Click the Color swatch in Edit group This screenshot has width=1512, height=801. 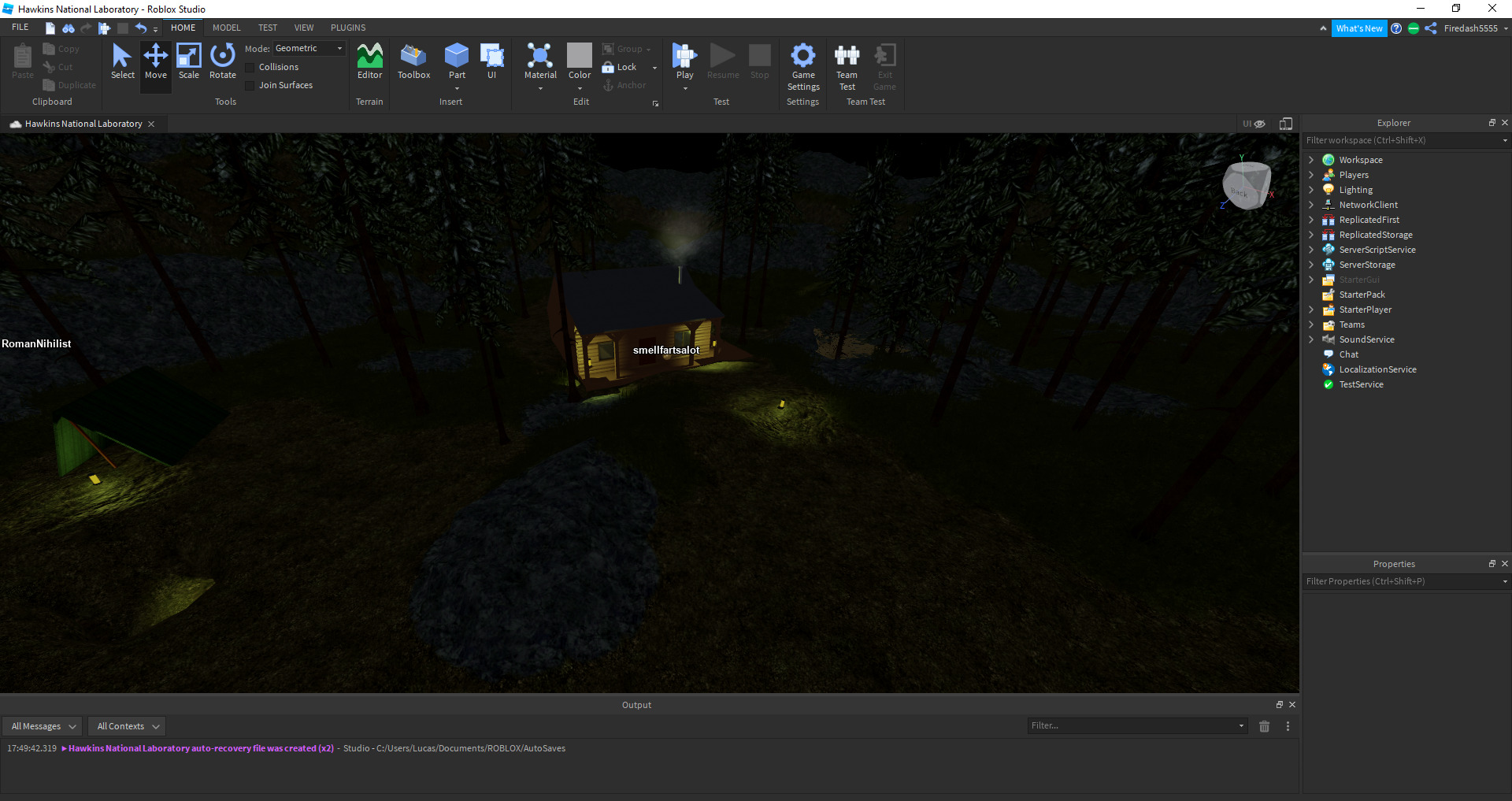coord(580,55)
